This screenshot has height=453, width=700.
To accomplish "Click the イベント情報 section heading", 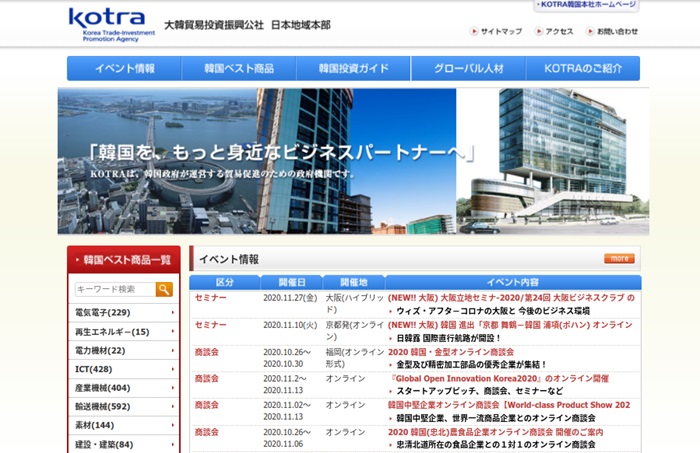I will click(x=229, y=259).
